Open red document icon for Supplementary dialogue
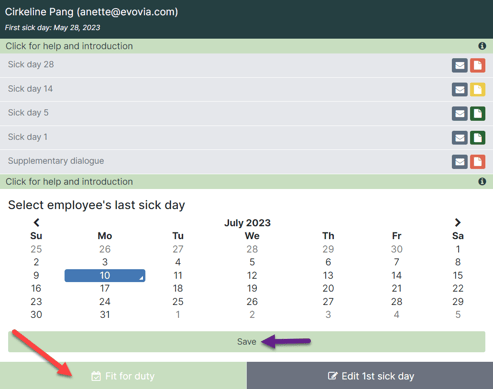The height and width of the screenshot is (389, 493). click(477, 162)
